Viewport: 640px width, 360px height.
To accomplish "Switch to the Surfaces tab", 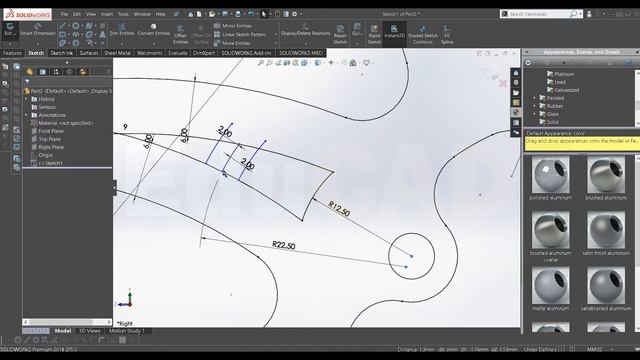I will click(89, 53).
